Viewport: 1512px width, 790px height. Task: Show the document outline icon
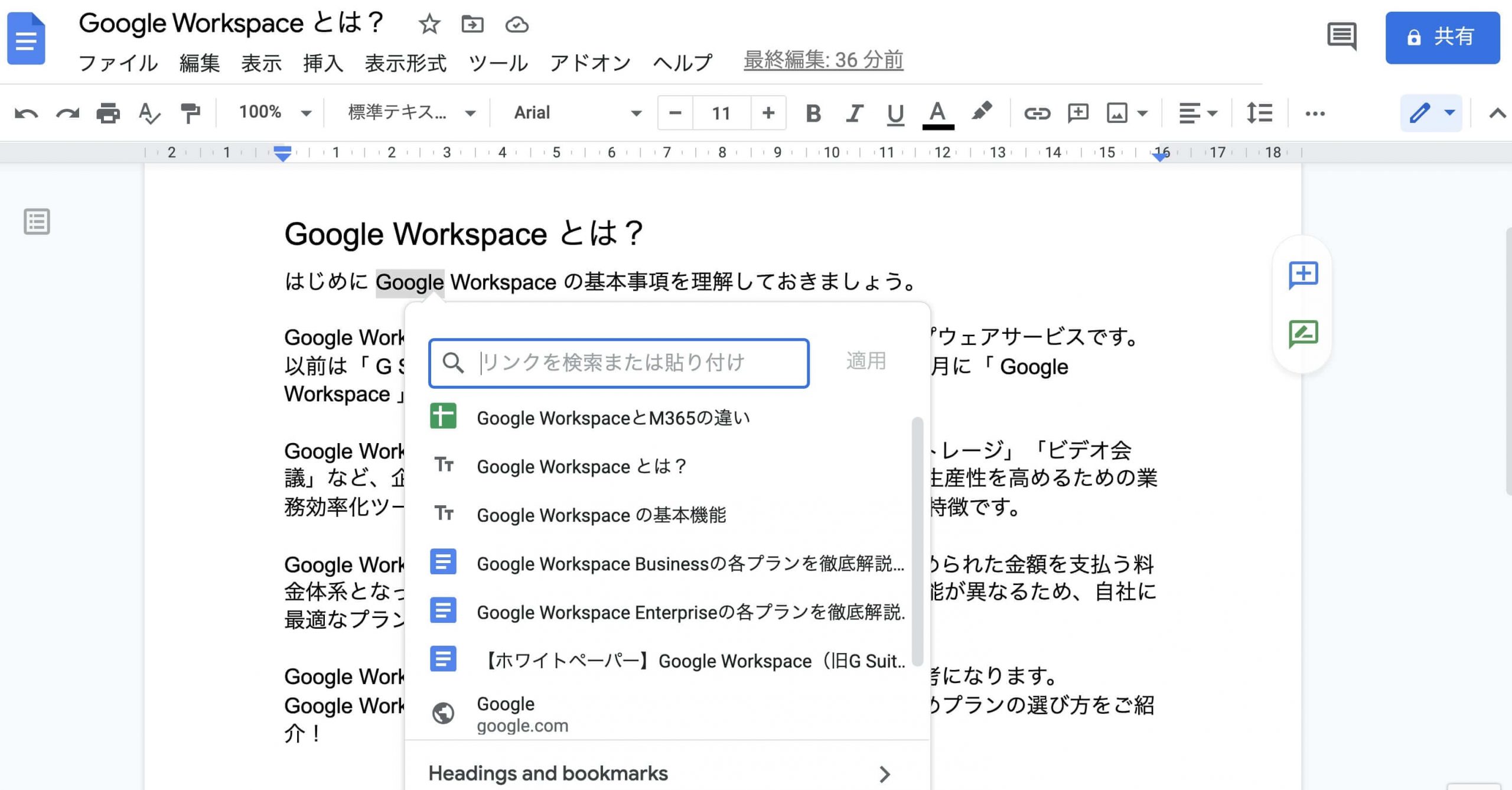37,222
